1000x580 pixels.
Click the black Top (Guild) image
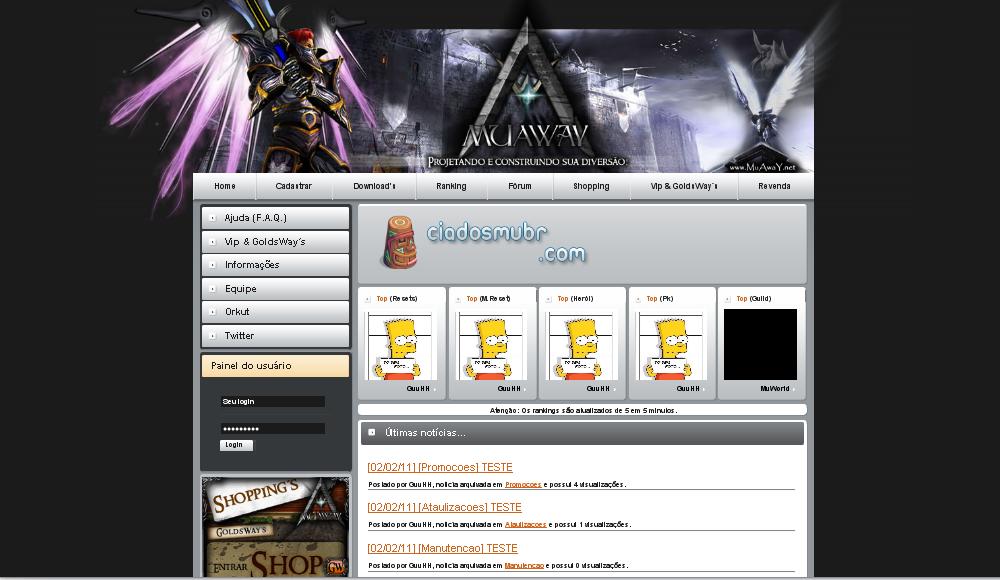click(760, 345)
